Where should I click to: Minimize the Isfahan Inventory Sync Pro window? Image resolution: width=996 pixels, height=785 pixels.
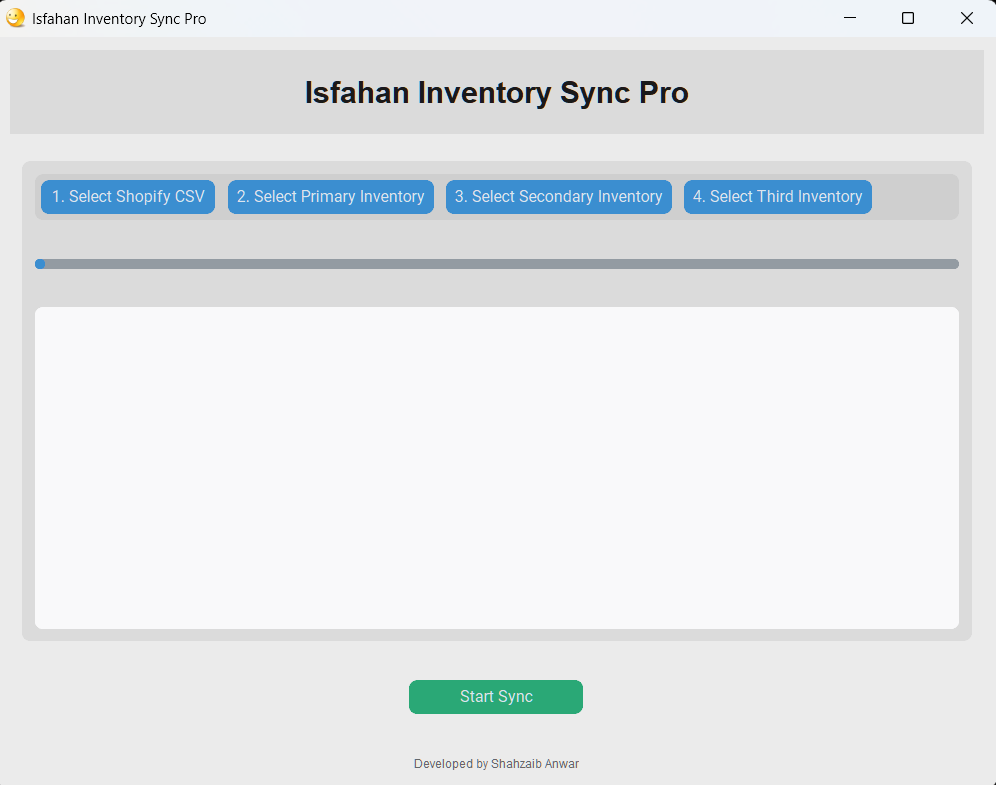(849, 18)
